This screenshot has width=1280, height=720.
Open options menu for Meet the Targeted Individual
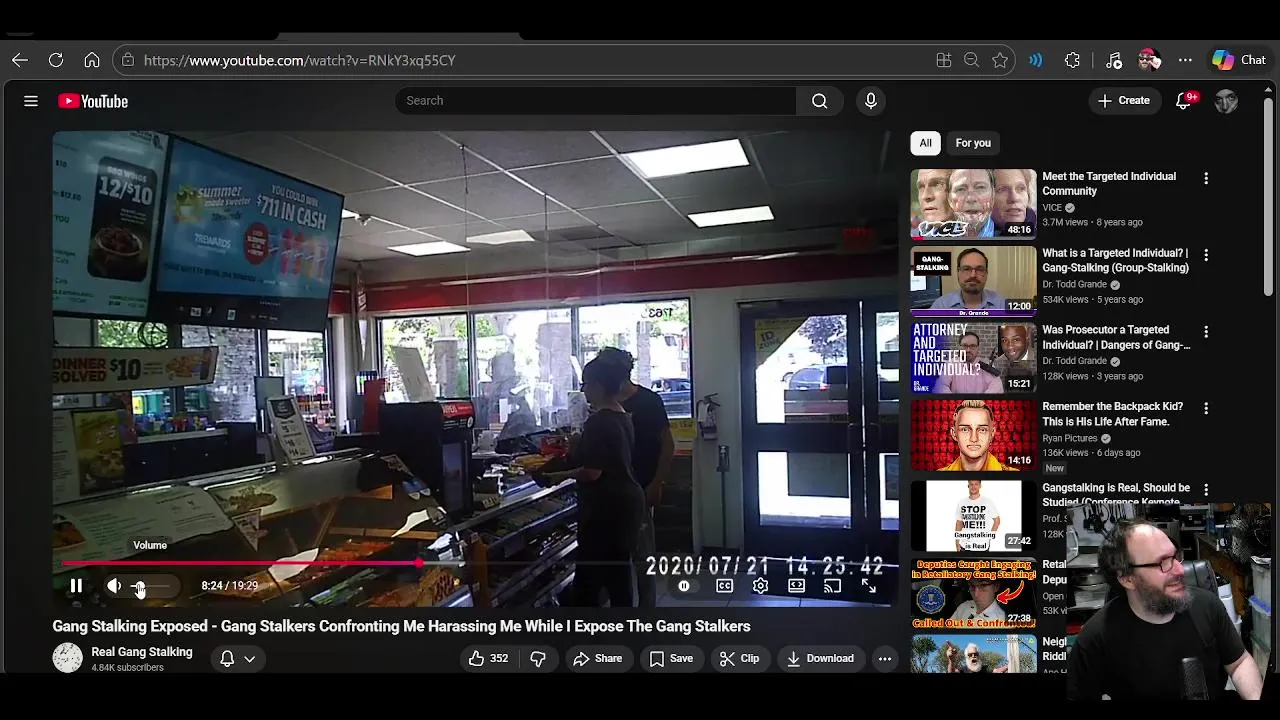pos(1206,178)
